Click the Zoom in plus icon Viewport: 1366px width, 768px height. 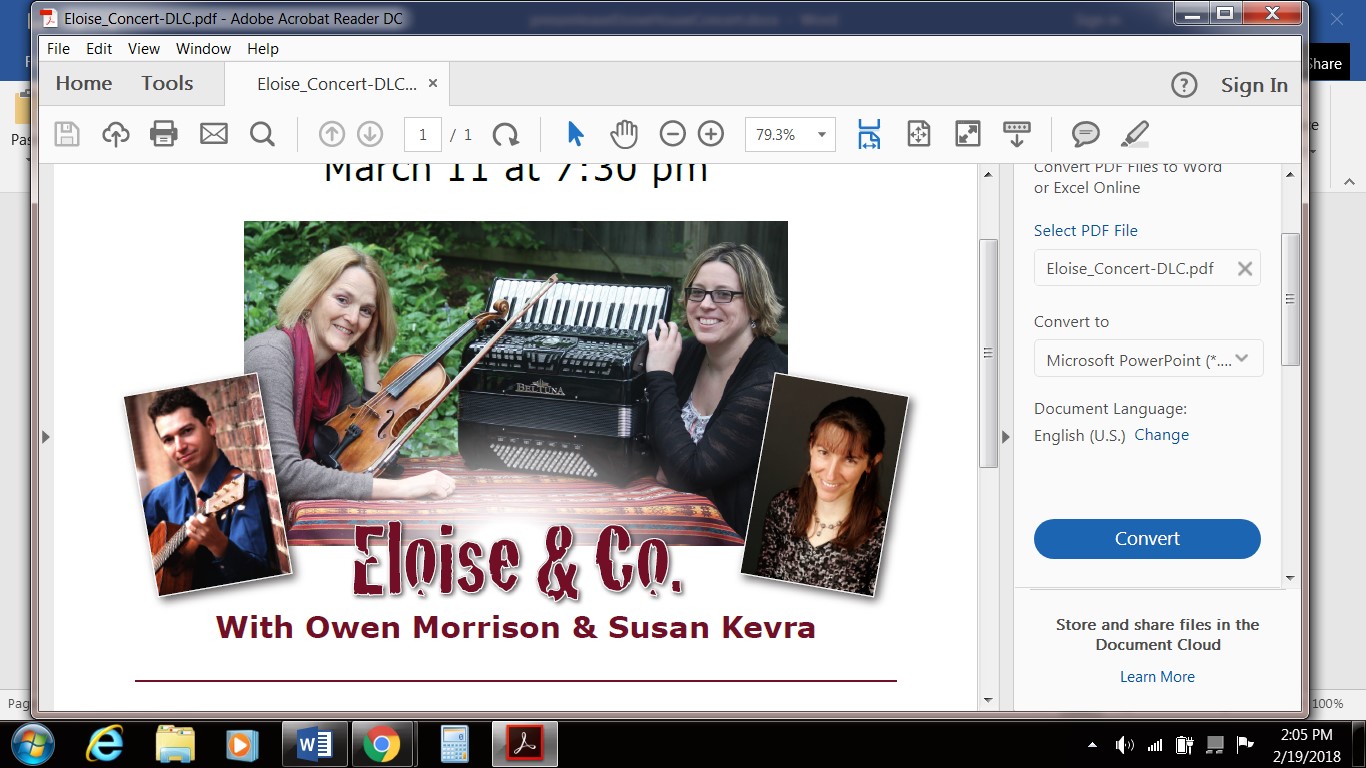(x=711, y=134)
